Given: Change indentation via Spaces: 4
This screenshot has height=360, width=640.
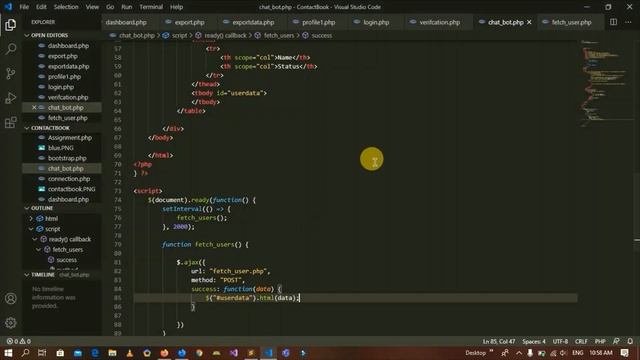Looking at the screenshot, I should (533, 341).
